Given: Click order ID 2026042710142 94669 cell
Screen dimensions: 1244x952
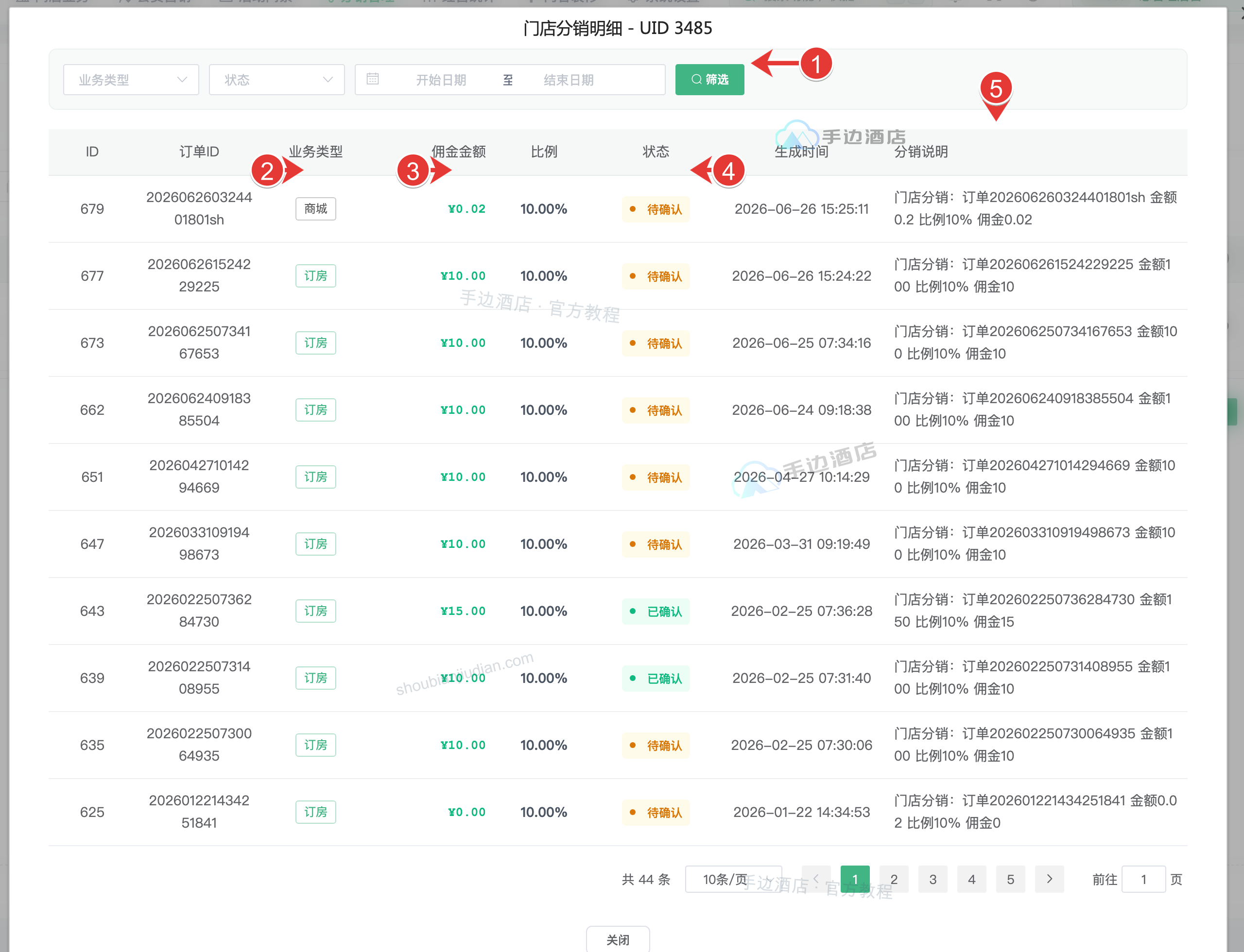Looking at the screenshot, I should point(199,476).
